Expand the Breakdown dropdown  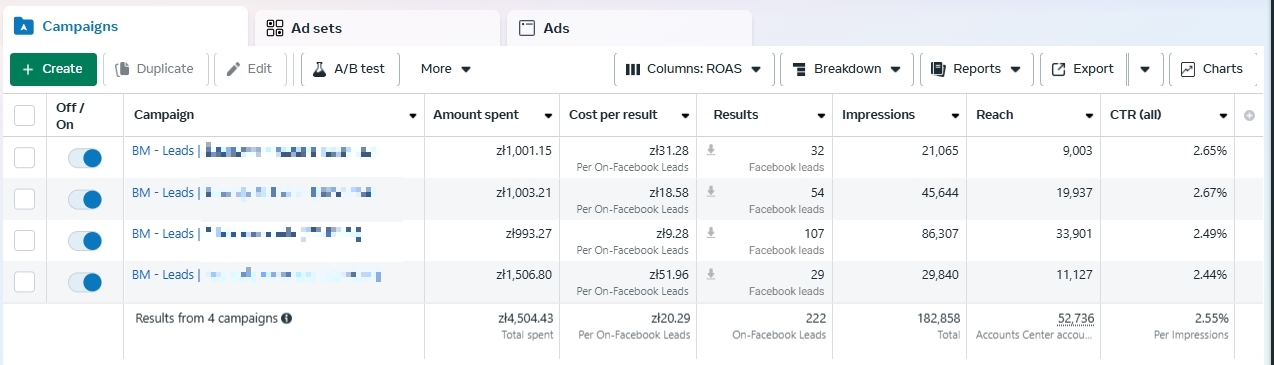click(x=846, y=69)
